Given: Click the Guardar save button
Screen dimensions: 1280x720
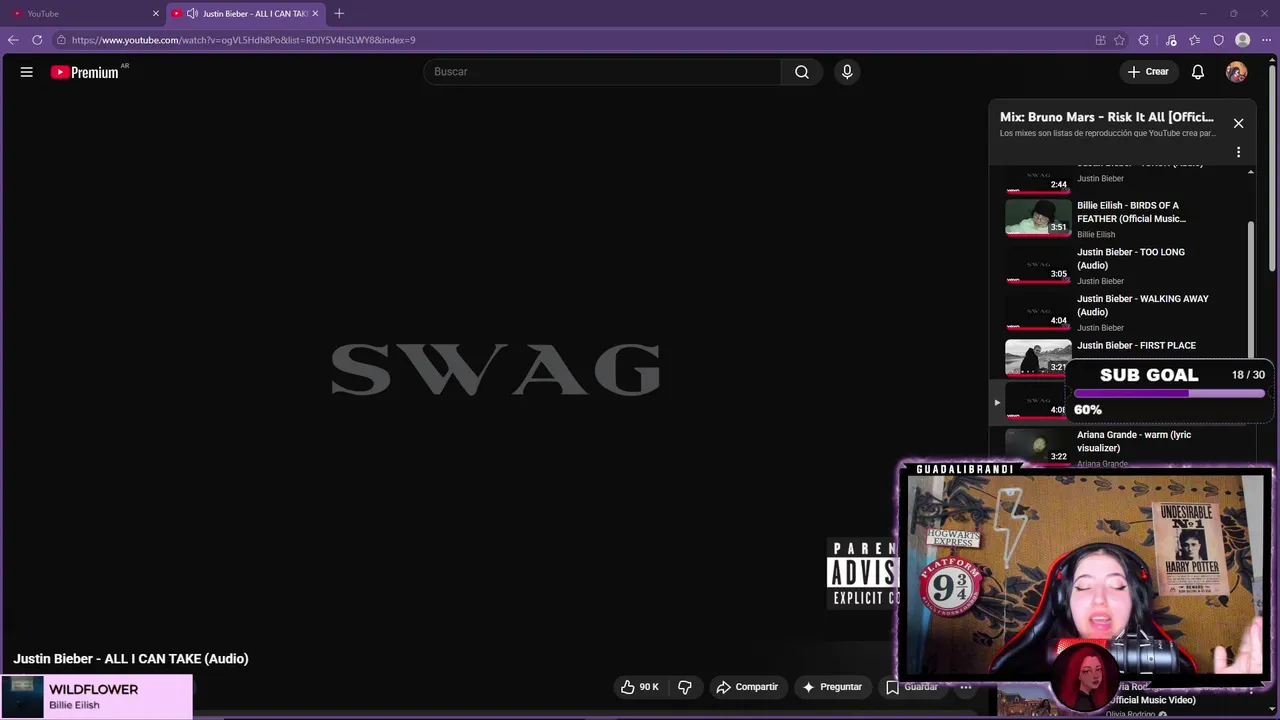Looking at the screenshot, I should coord(912,687).
